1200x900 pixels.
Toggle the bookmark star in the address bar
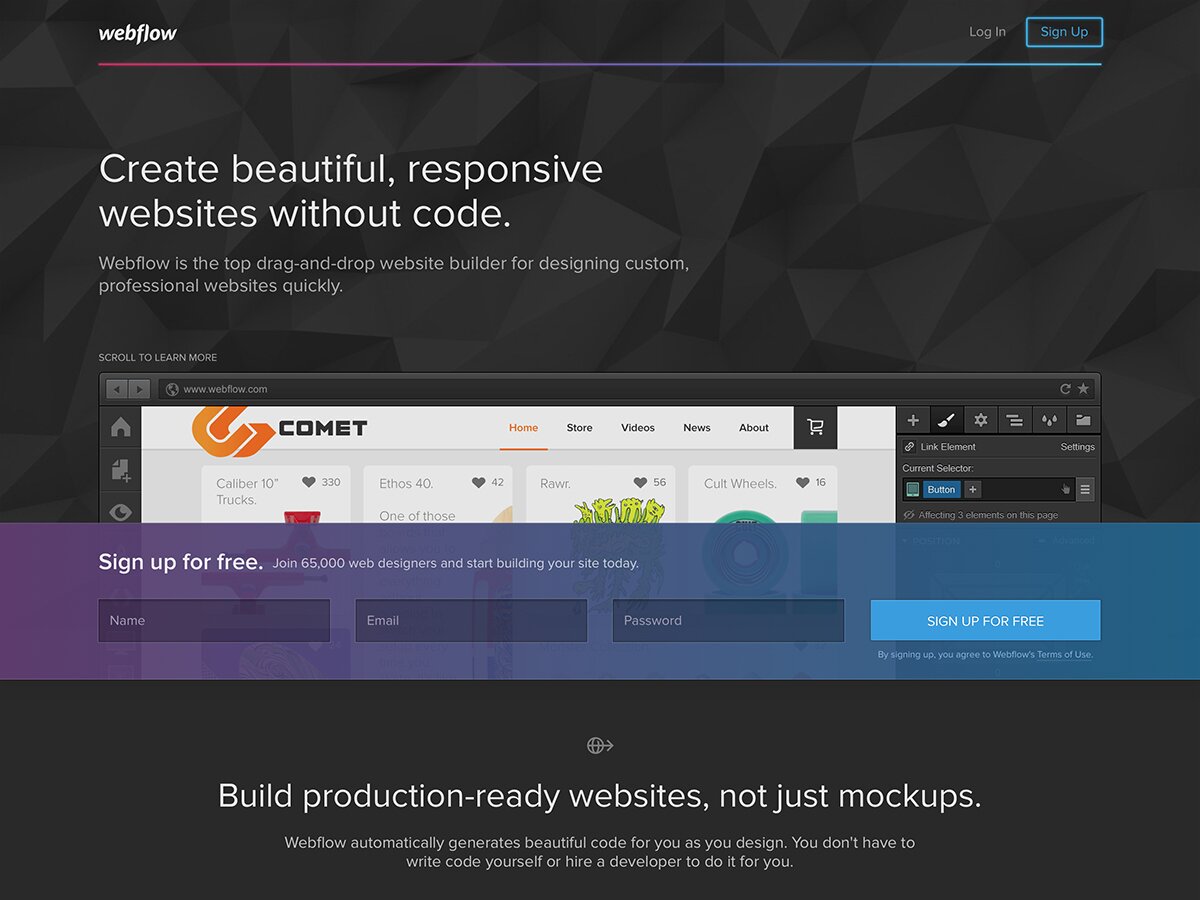coord(1083,388)
